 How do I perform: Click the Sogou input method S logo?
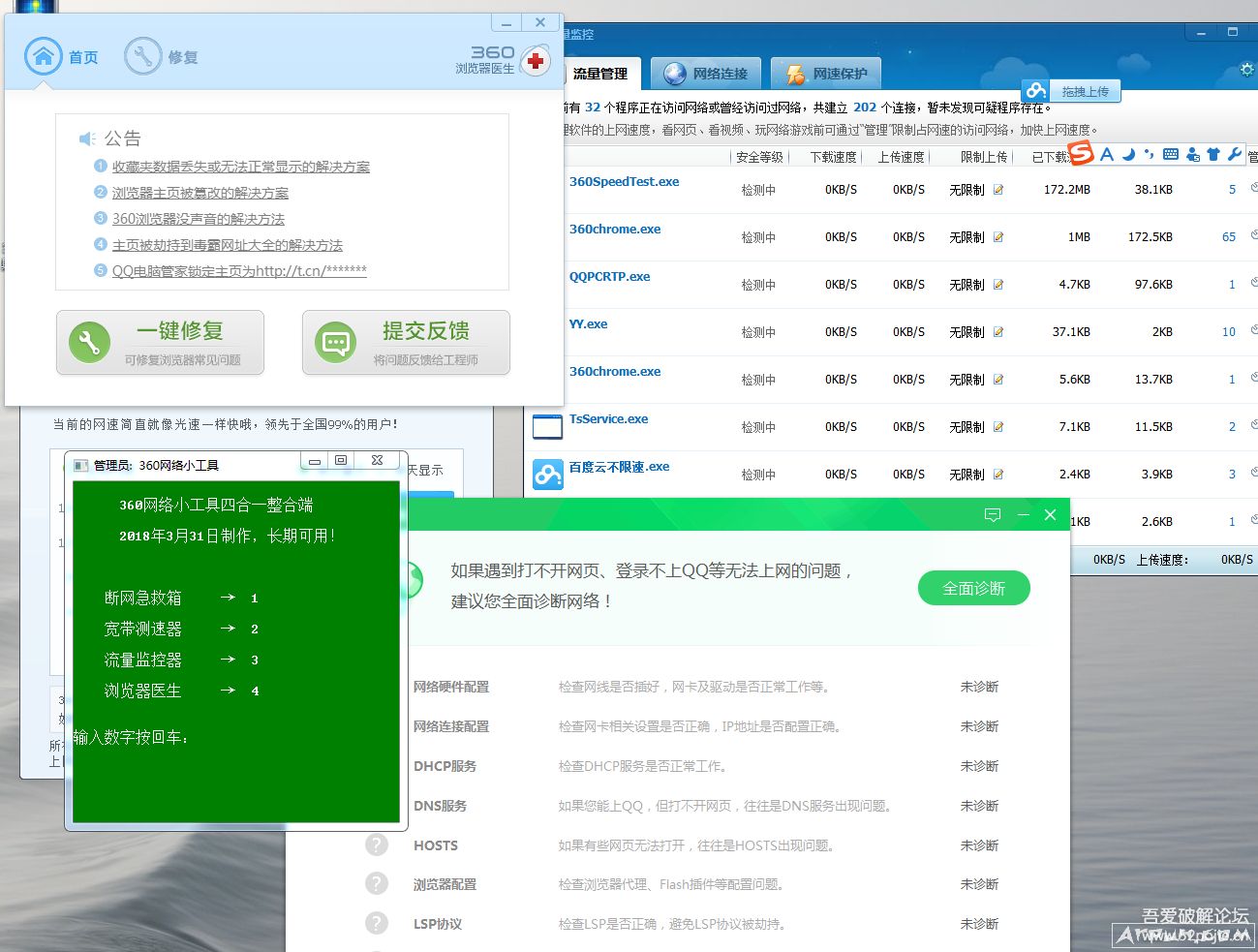[x=1081, y=153]
